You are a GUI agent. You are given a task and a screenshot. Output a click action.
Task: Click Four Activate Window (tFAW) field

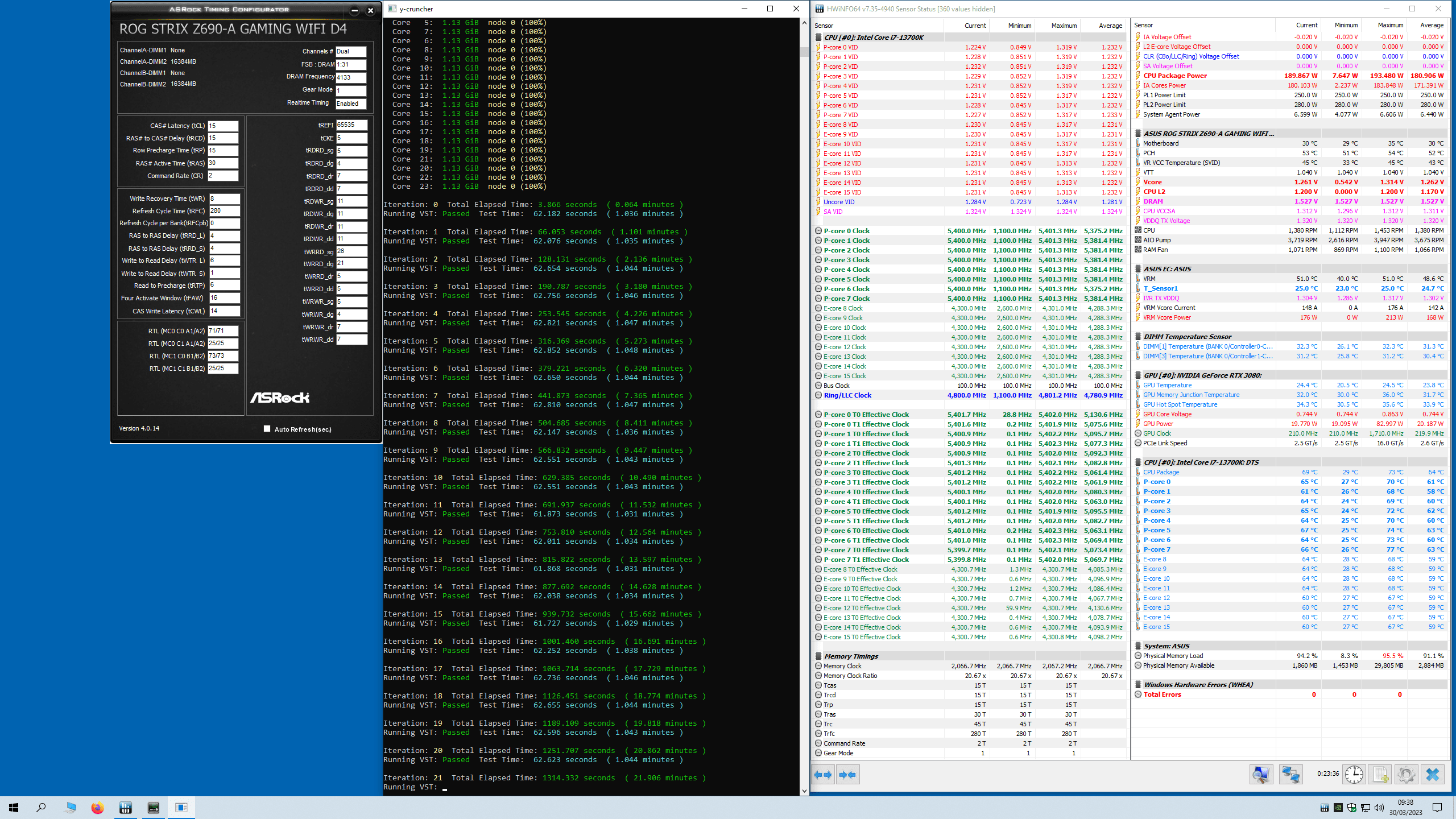[x=224, y=297]
